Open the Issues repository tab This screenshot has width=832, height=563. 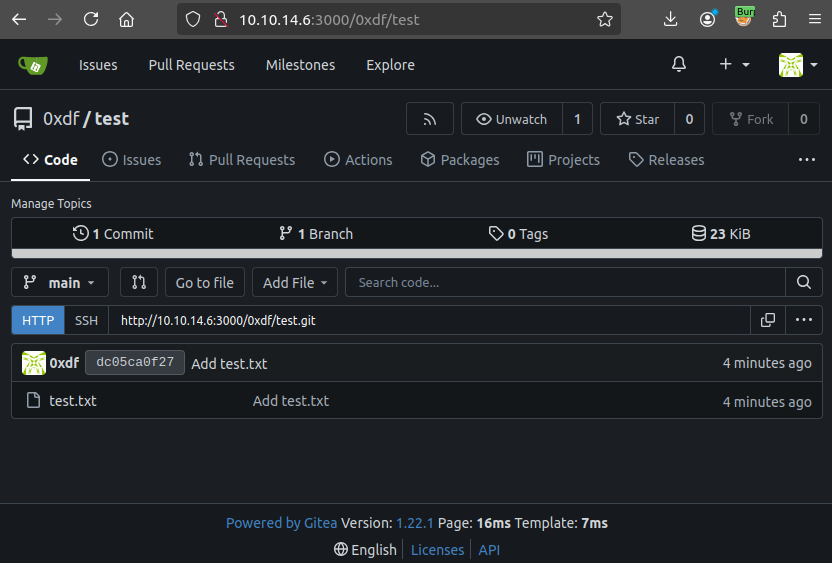(x=131, y=160)
